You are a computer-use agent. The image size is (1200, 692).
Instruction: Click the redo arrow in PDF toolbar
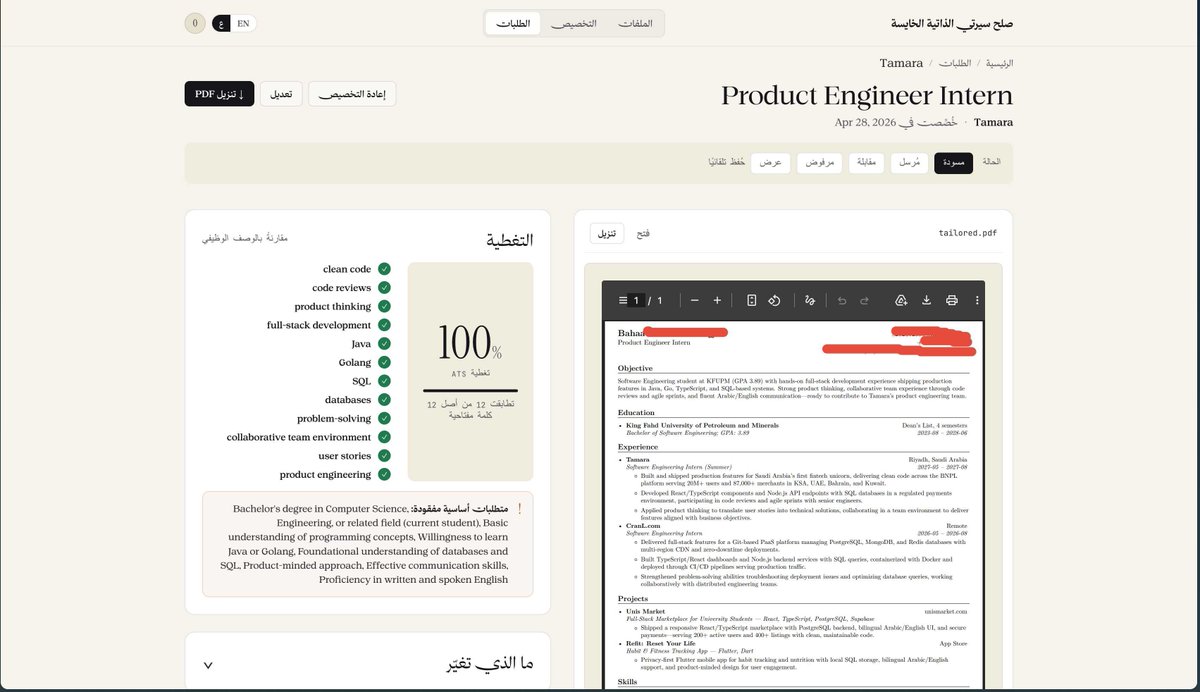coord(866,300)
